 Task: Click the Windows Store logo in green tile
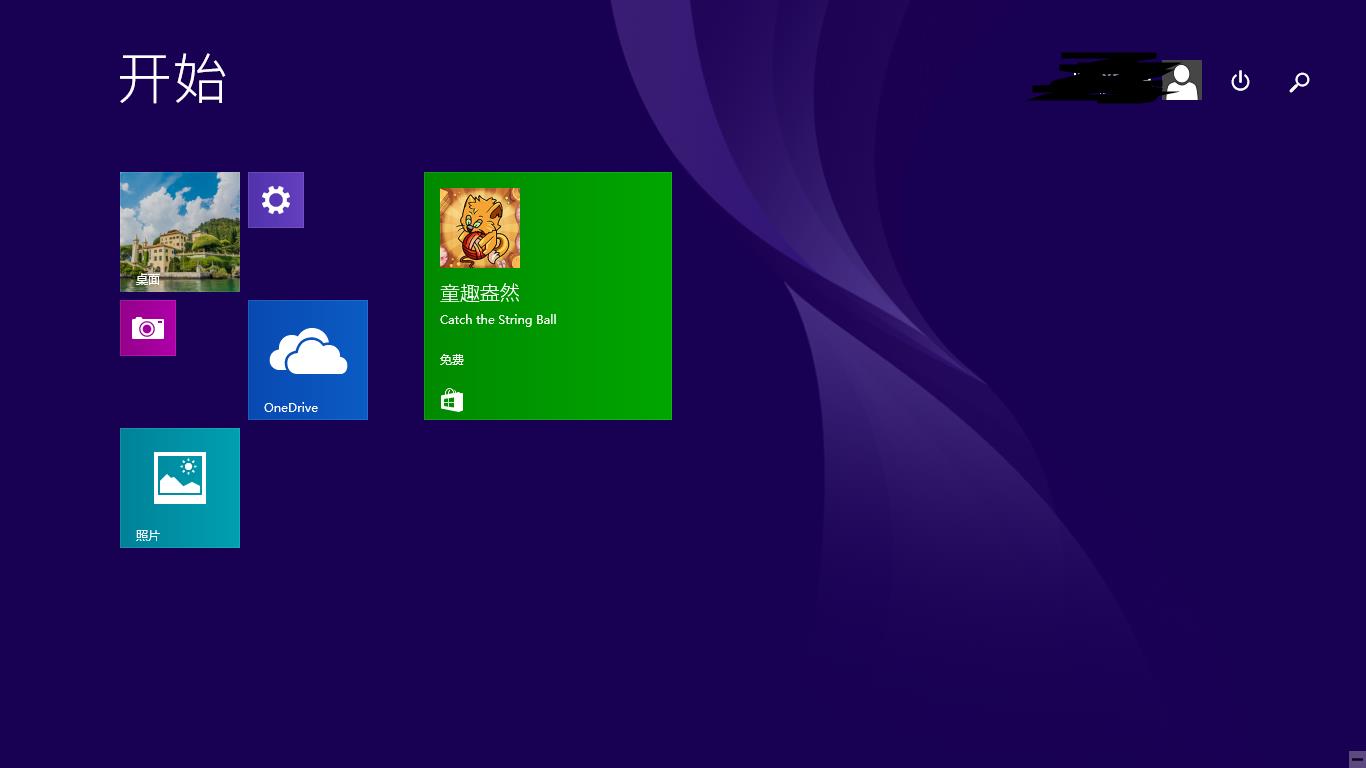click(x=452, y=401)
